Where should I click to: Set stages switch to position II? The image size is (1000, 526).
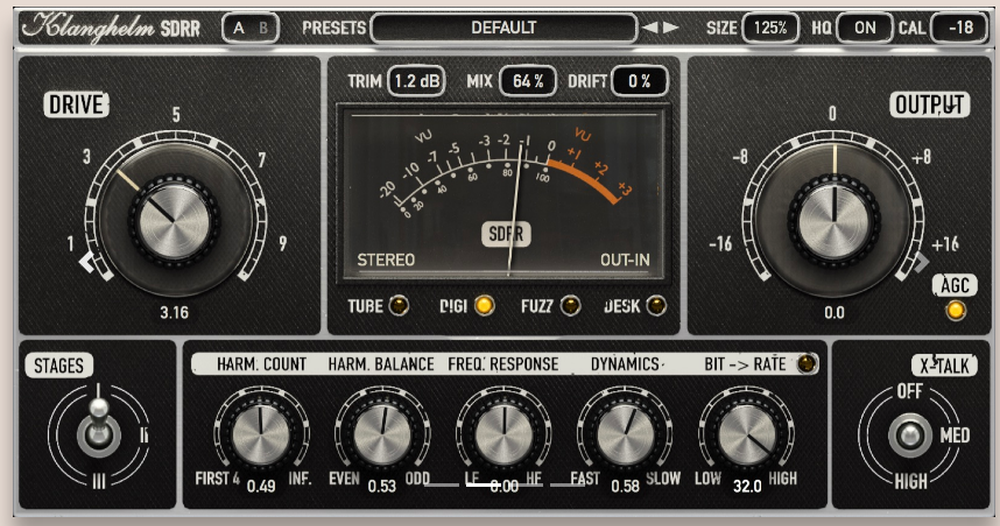[x=144, y=435]
